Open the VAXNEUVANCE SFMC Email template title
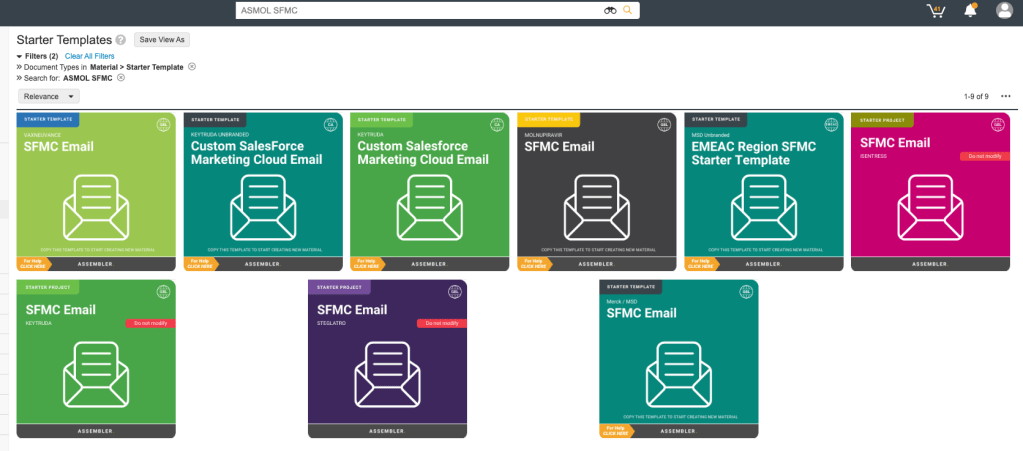Viewport: 1023px width, 451px height. coord(59,147)
